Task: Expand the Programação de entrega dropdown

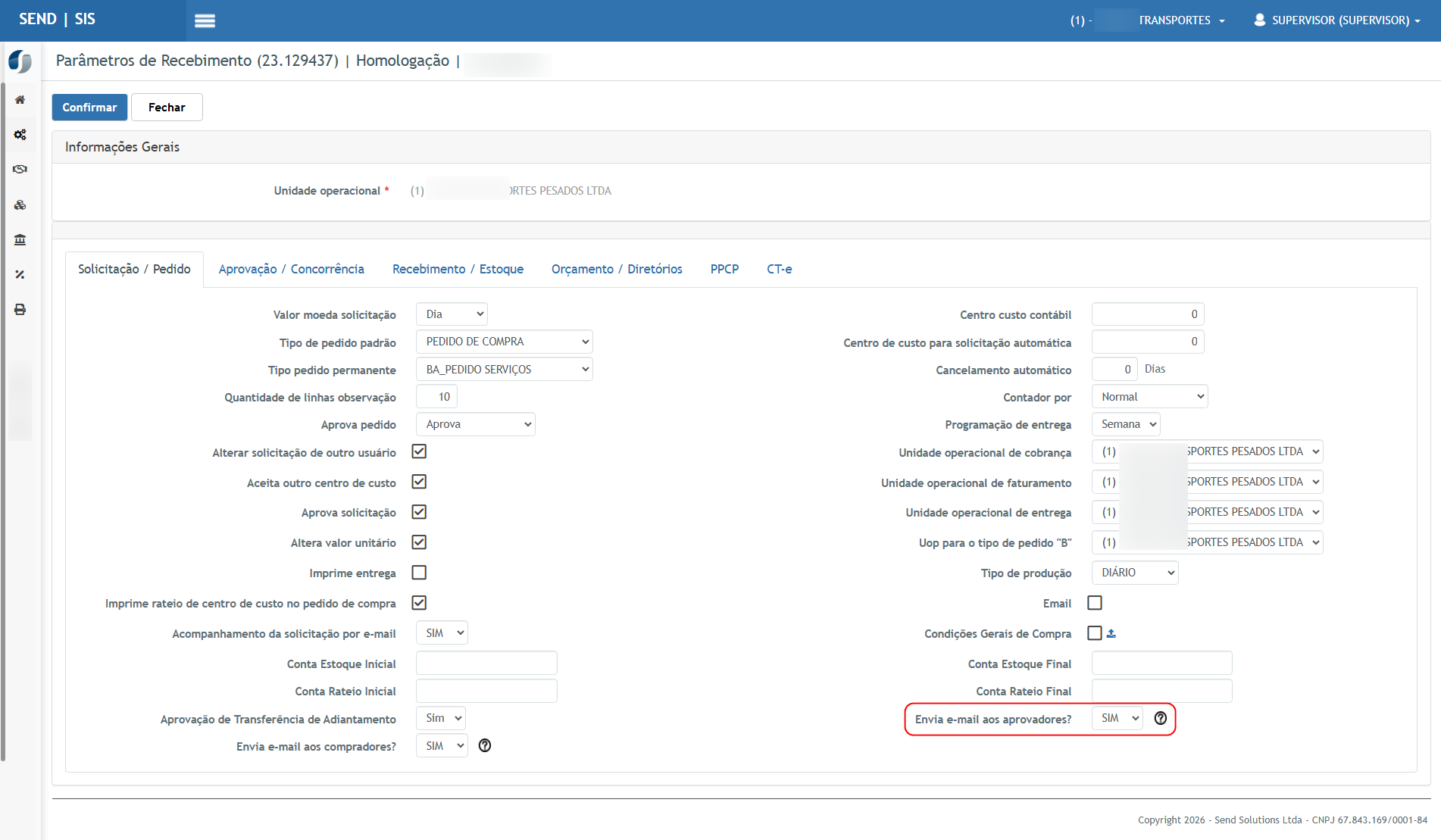Action: [x=1126, y=424]
